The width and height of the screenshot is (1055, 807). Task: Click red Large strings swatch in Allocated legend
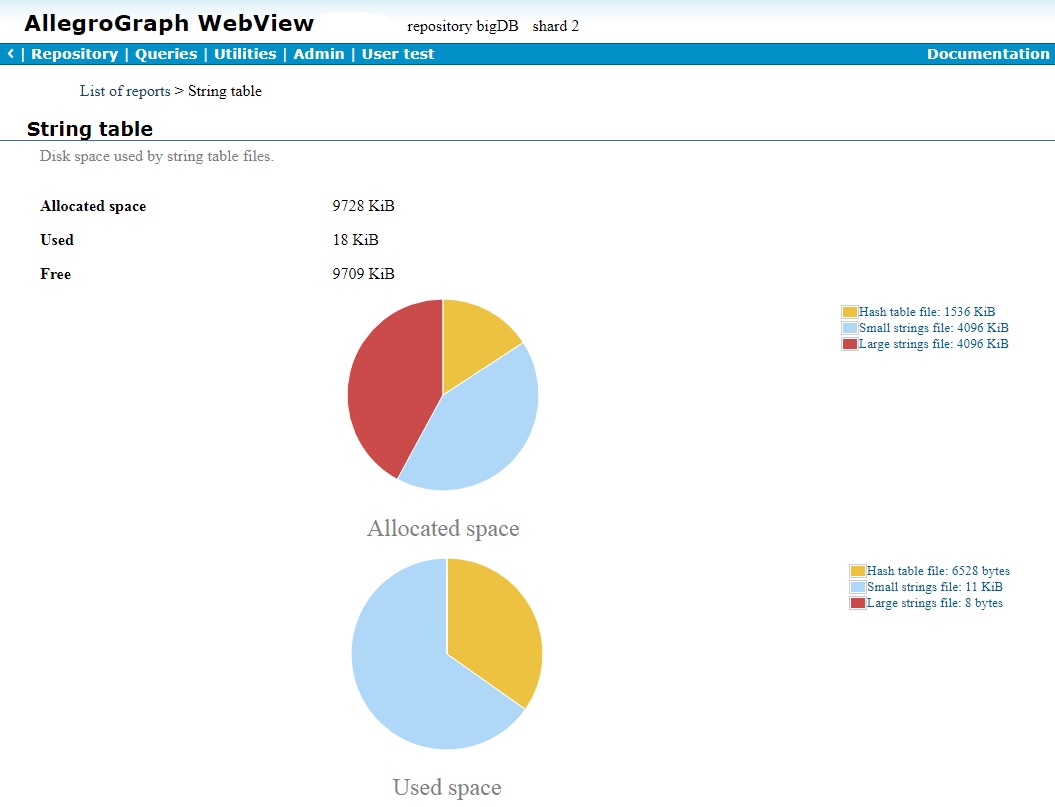850,344
